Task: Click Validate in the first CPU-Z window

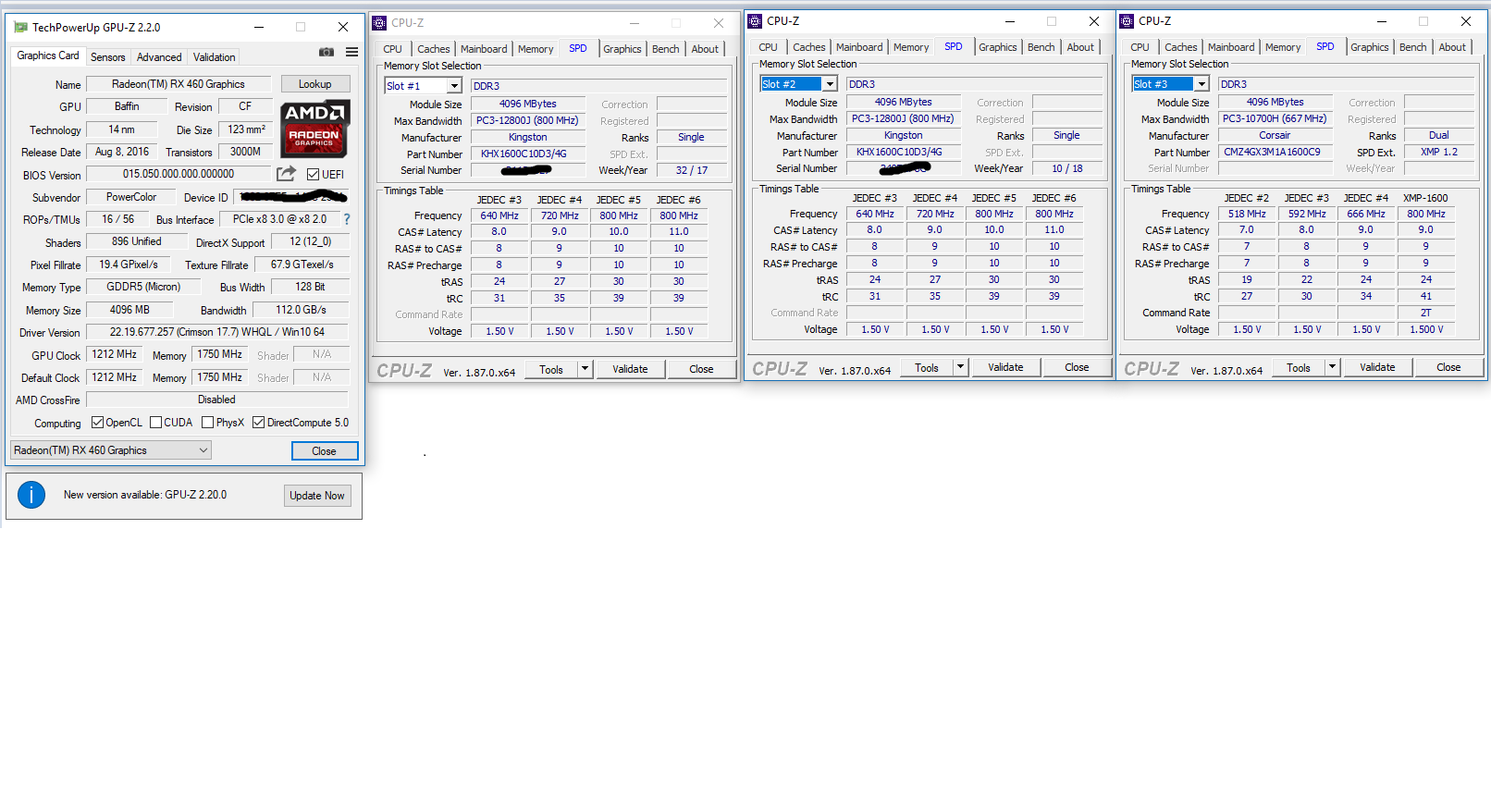Action: [x=630, y=369]
